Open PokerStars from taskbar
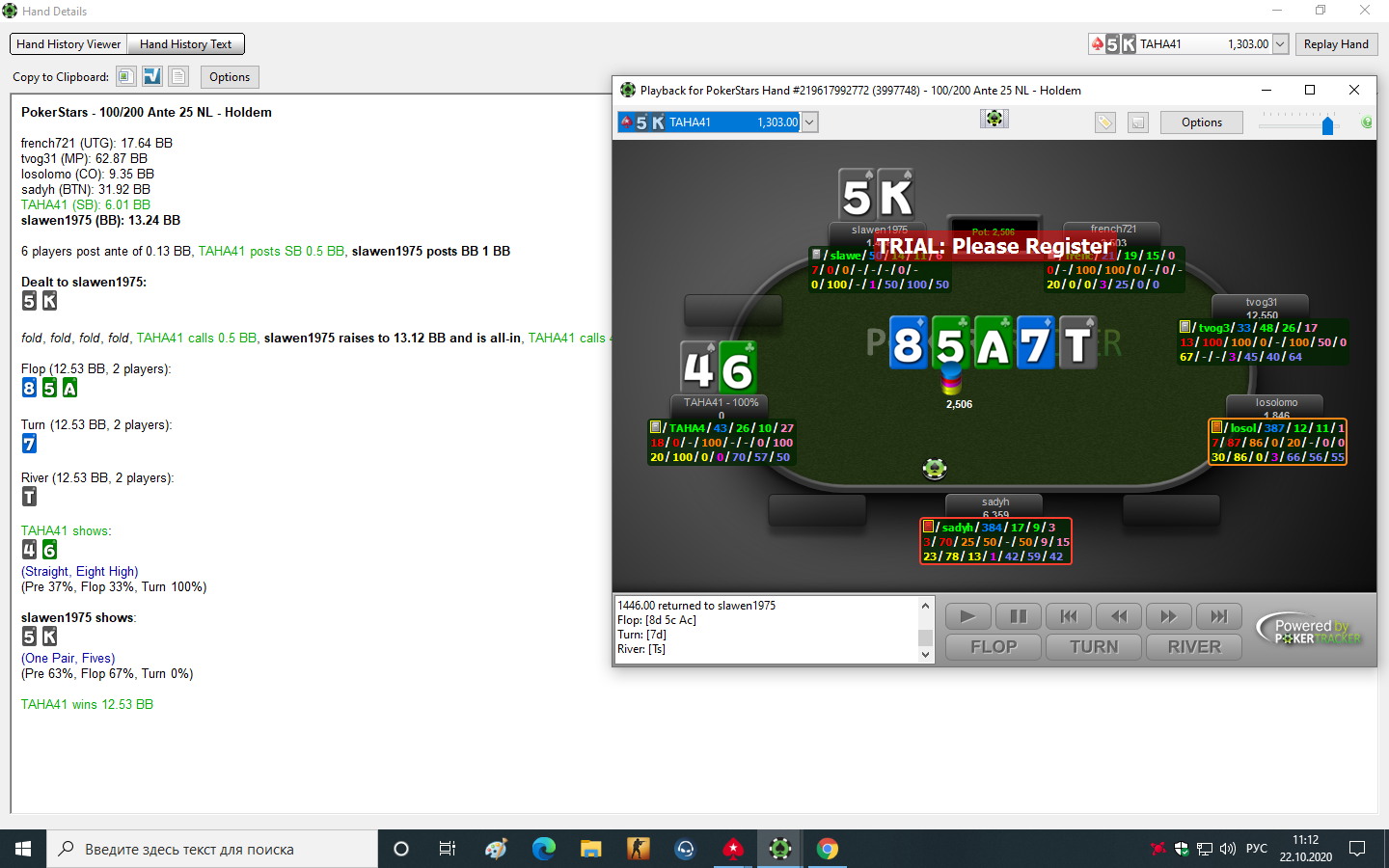 pos(733,849)
